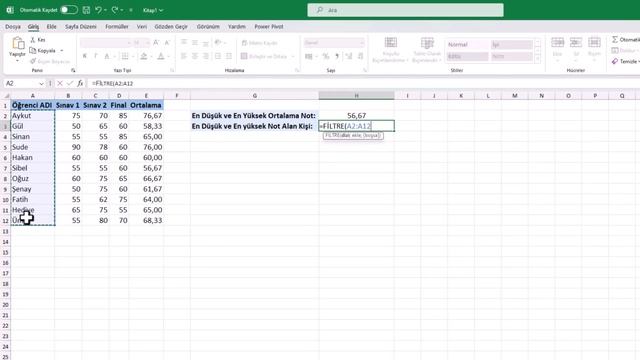Click the Percent style icon

tap(326, 56)
